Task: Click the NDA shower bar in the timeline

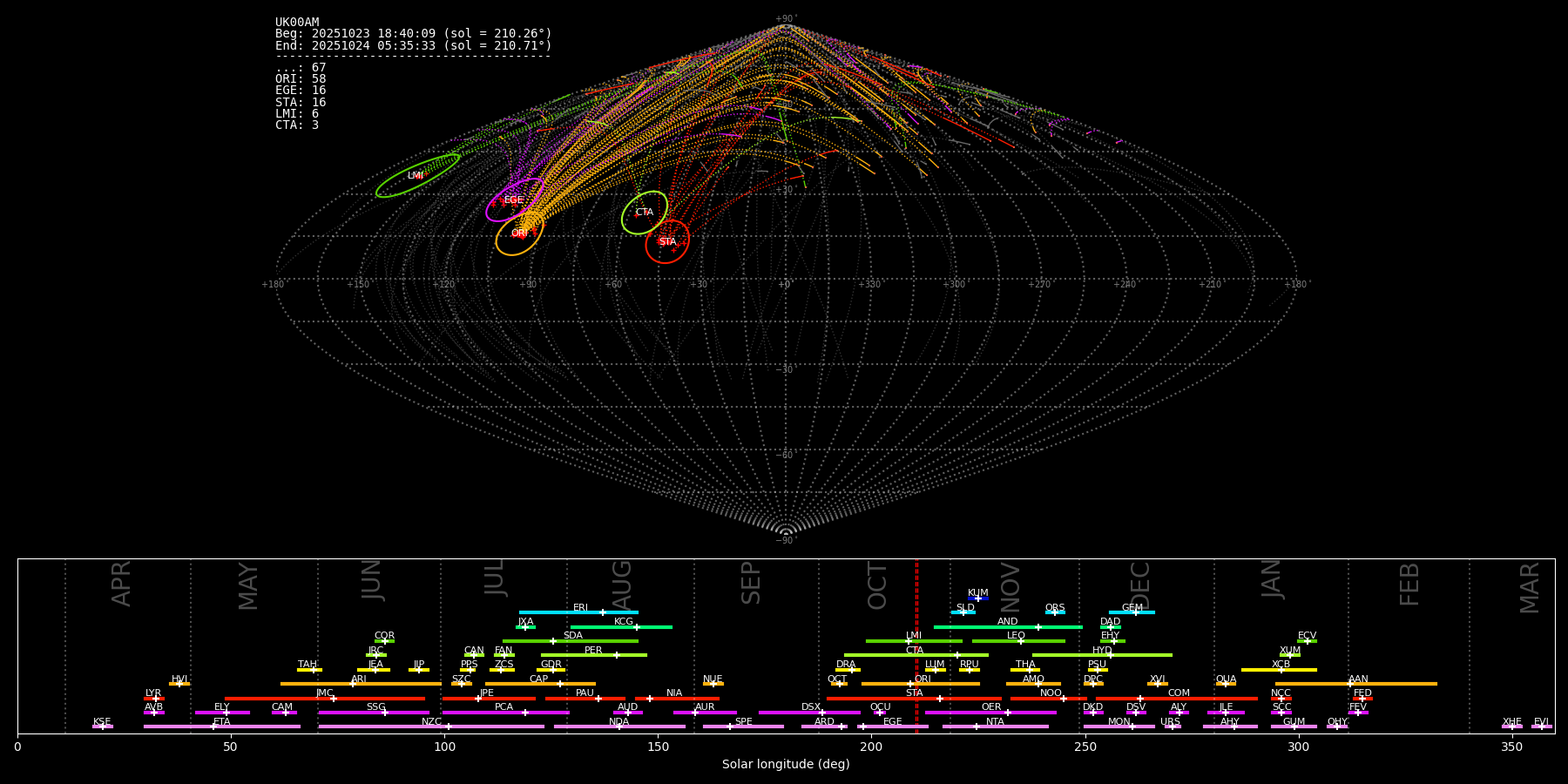Action: 619,727
